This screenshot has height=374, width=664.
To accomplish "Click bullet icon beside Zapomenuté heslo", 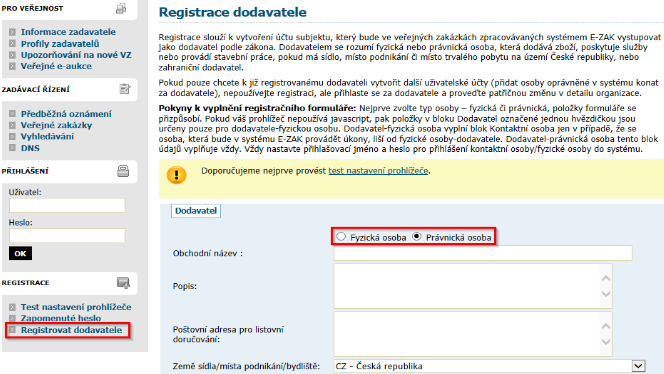I will click(x=12, y=318).
